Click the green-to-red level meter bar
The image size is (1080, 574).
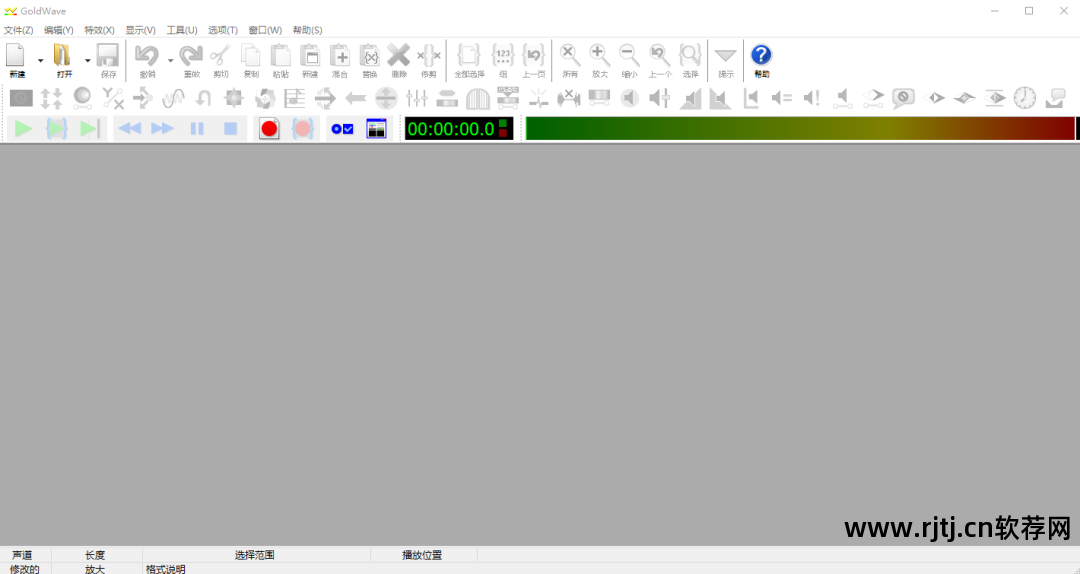pos(800,129)
